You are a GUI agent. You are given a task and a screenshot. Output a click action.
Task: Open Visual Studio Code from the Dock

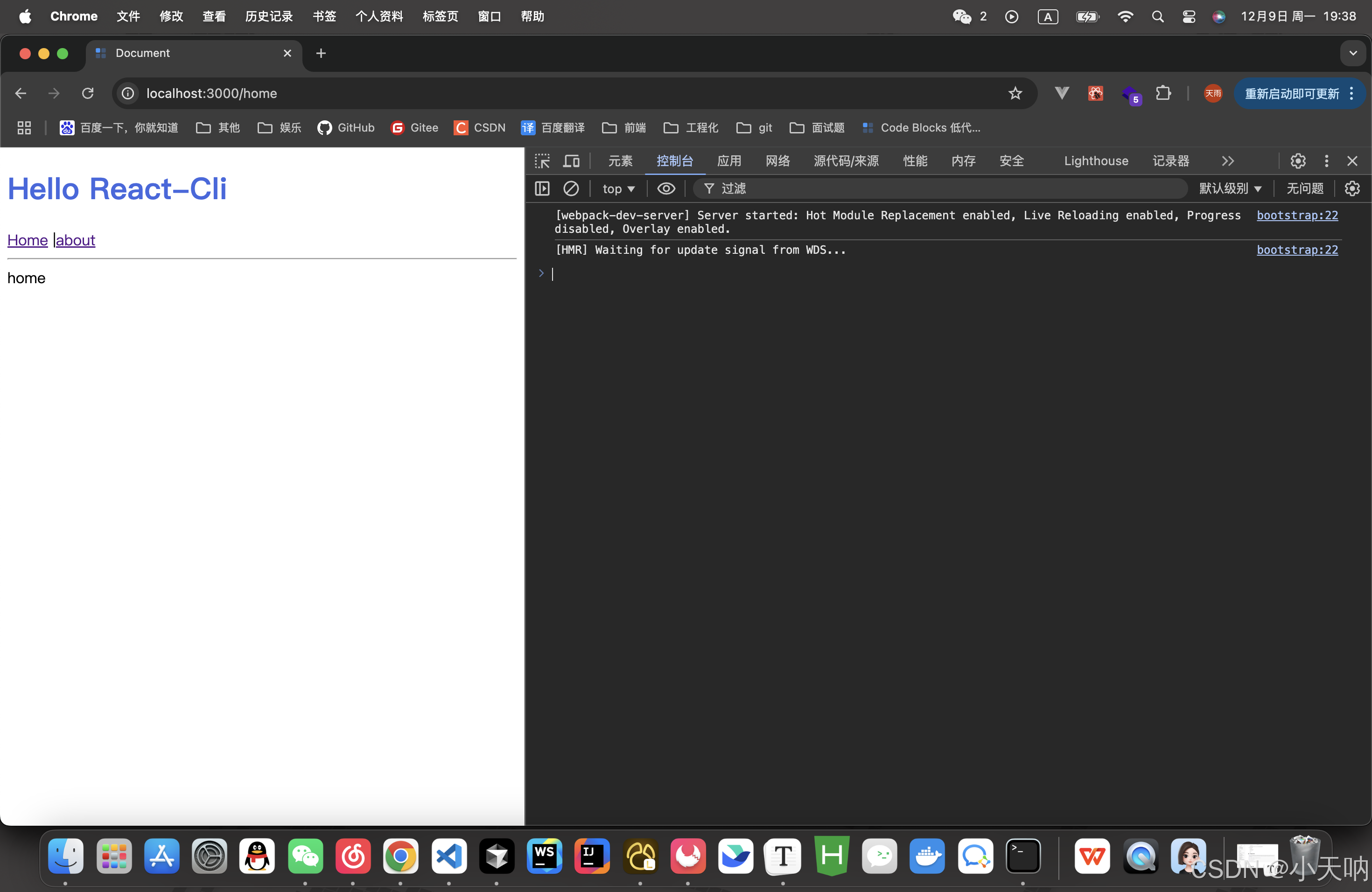click(x=448, y=856)
